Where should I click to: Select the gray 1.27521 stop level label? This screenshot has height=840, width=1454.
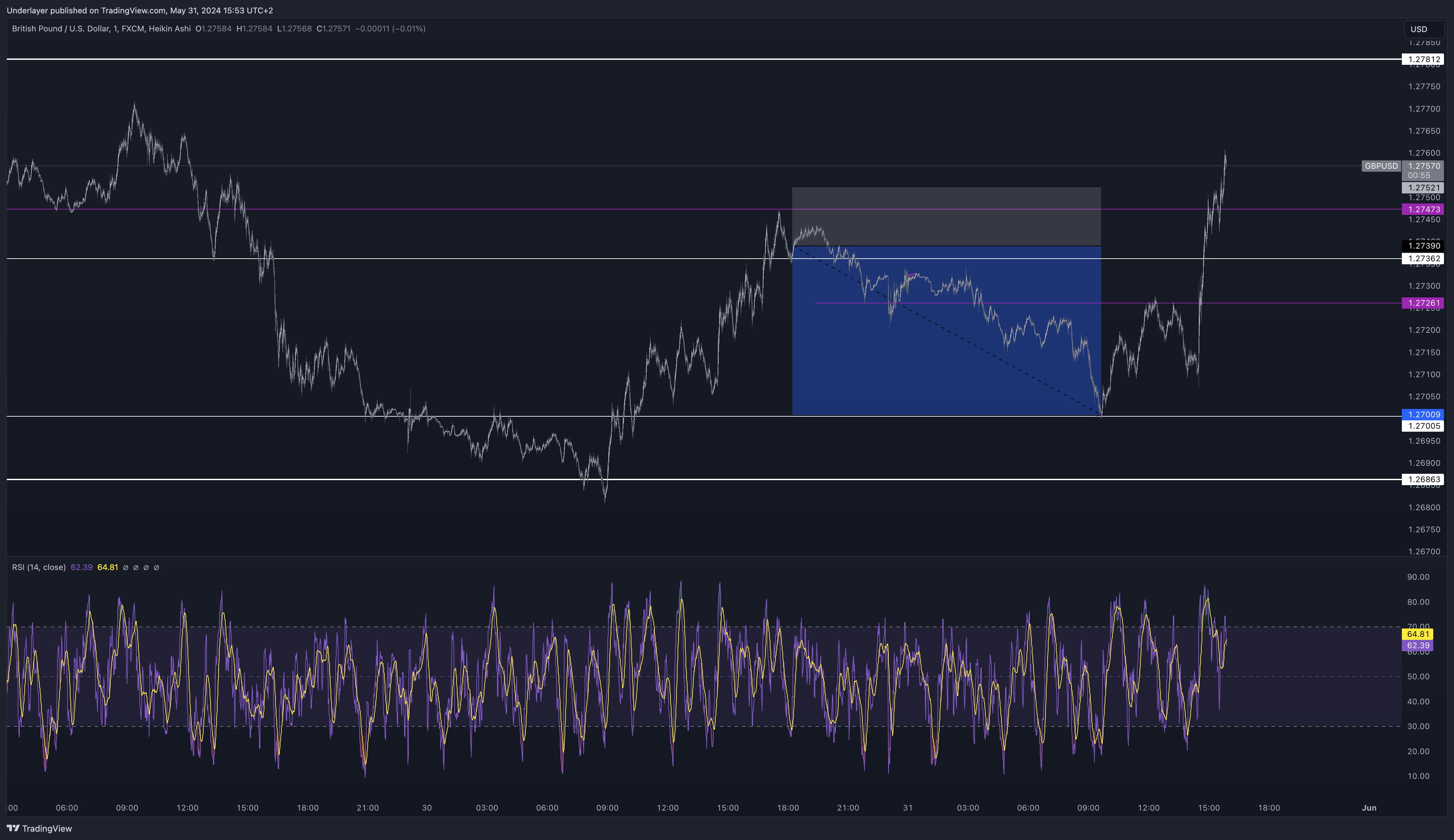click(1422, 188)
